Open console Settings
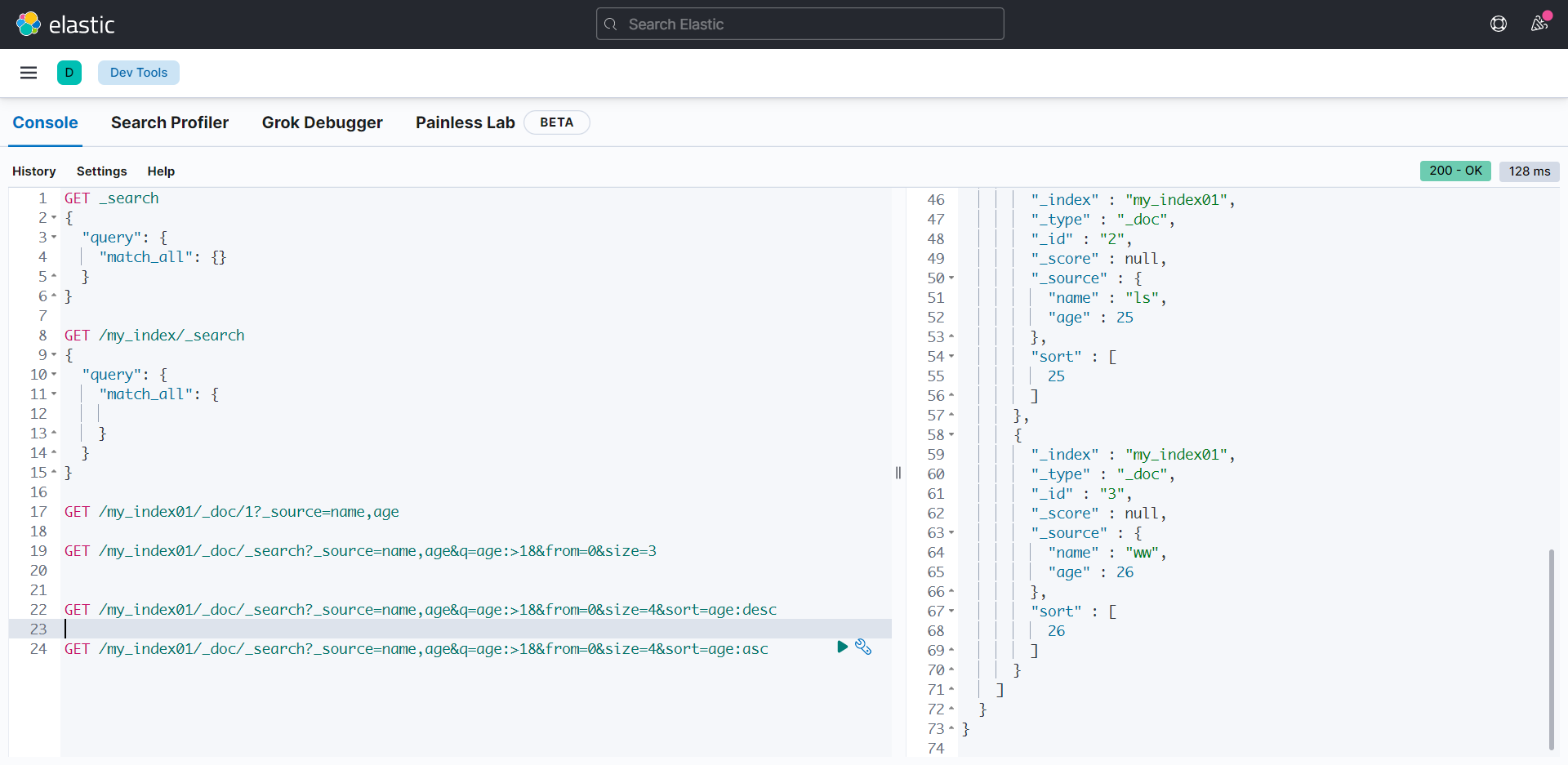 tap(102, 171)
